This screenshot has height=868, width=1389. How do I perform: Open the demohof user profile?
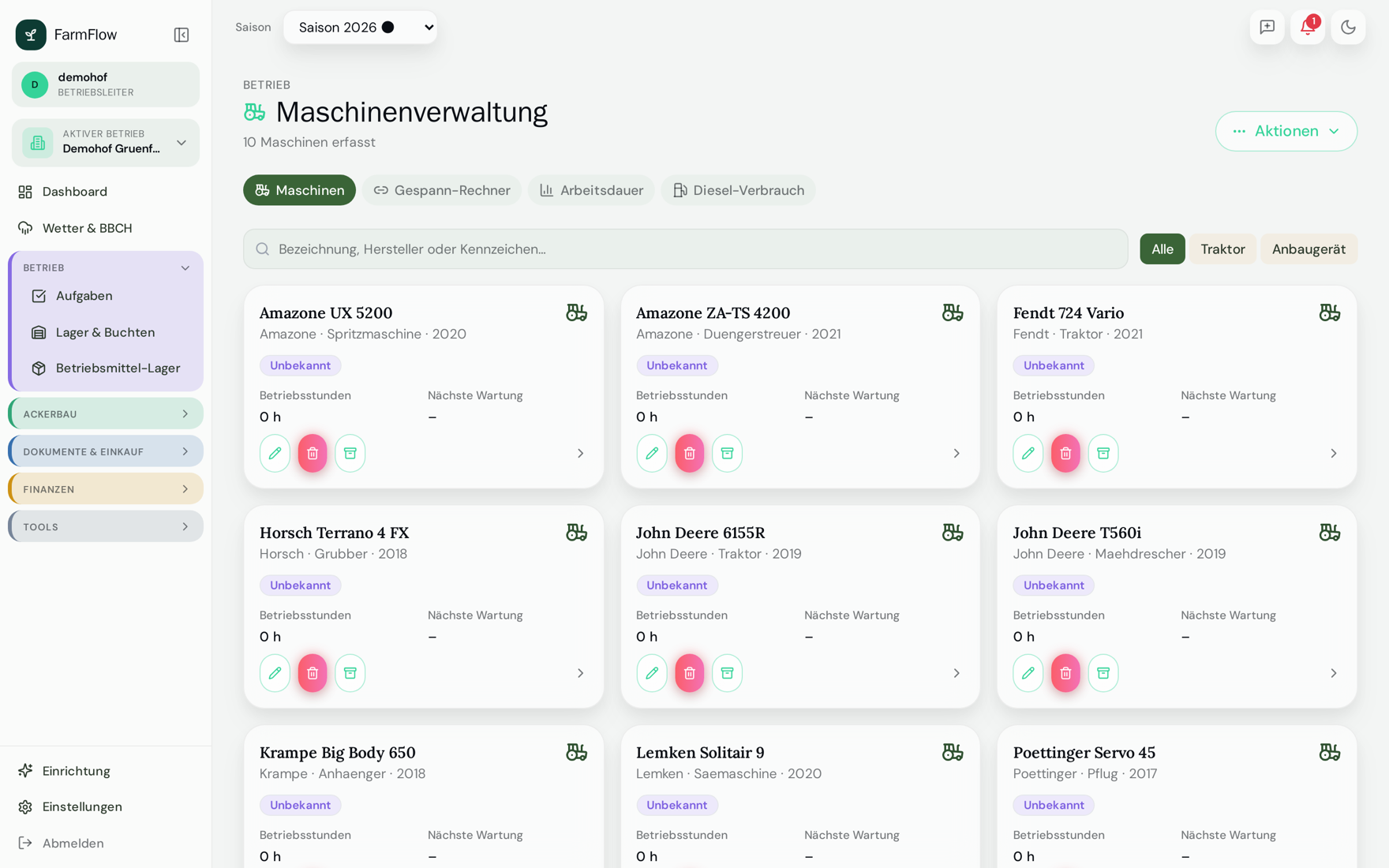[x=106, y=84]
